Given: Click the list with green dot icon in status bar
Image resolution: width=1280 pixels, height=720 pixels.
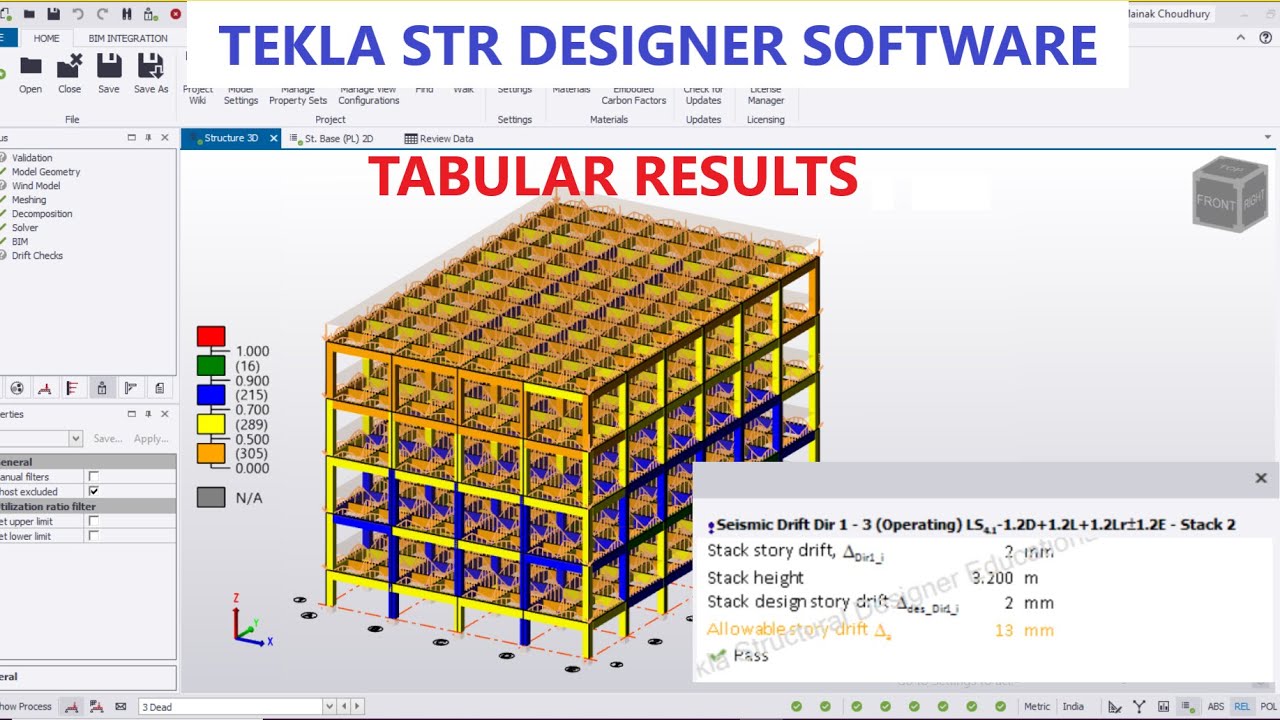Looking at the screenshot, I should 1188,706.
